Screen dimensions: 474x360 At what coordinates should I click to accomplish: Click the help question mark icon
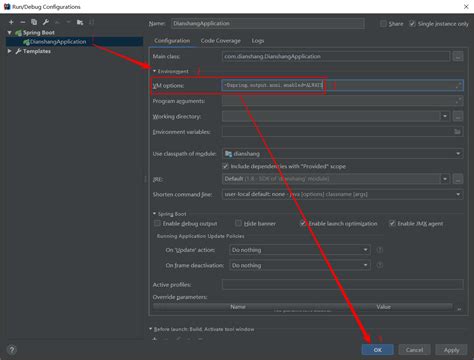12,350
